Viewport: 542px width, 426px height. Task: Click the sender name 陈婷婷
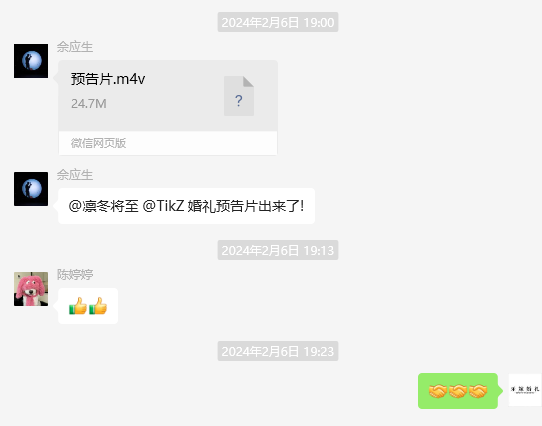(x=75, y=275)
